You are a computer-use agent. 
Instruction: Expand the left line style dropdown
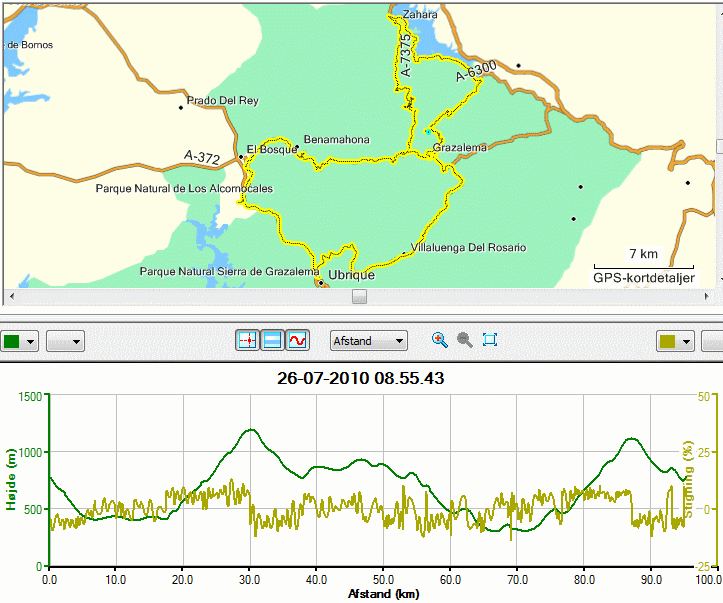click(65, 342)
